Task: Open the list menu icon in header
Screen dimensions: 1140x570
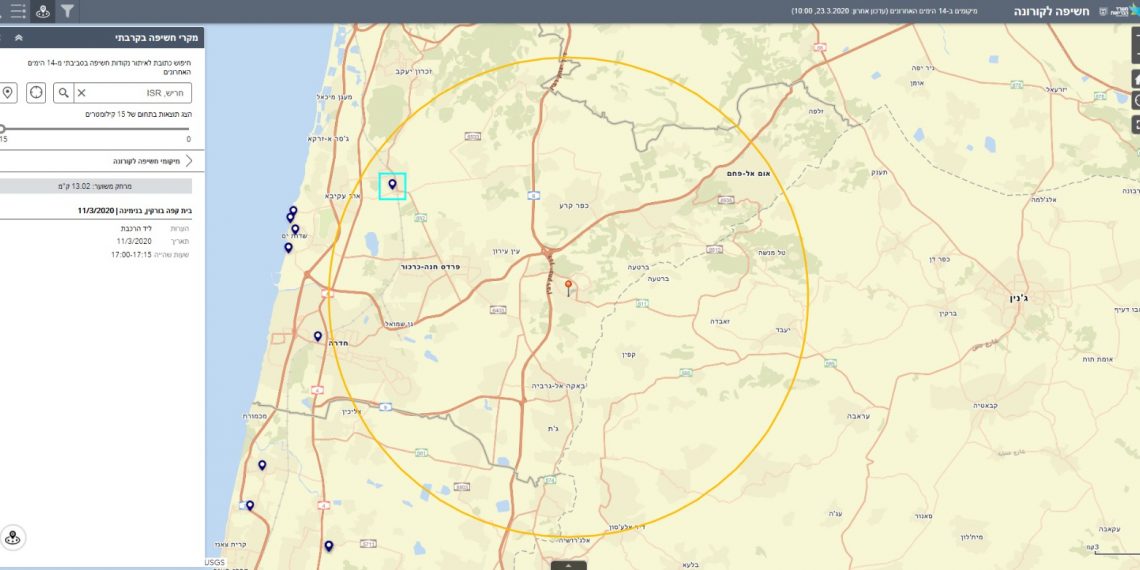Action: [x=17, y=11]
